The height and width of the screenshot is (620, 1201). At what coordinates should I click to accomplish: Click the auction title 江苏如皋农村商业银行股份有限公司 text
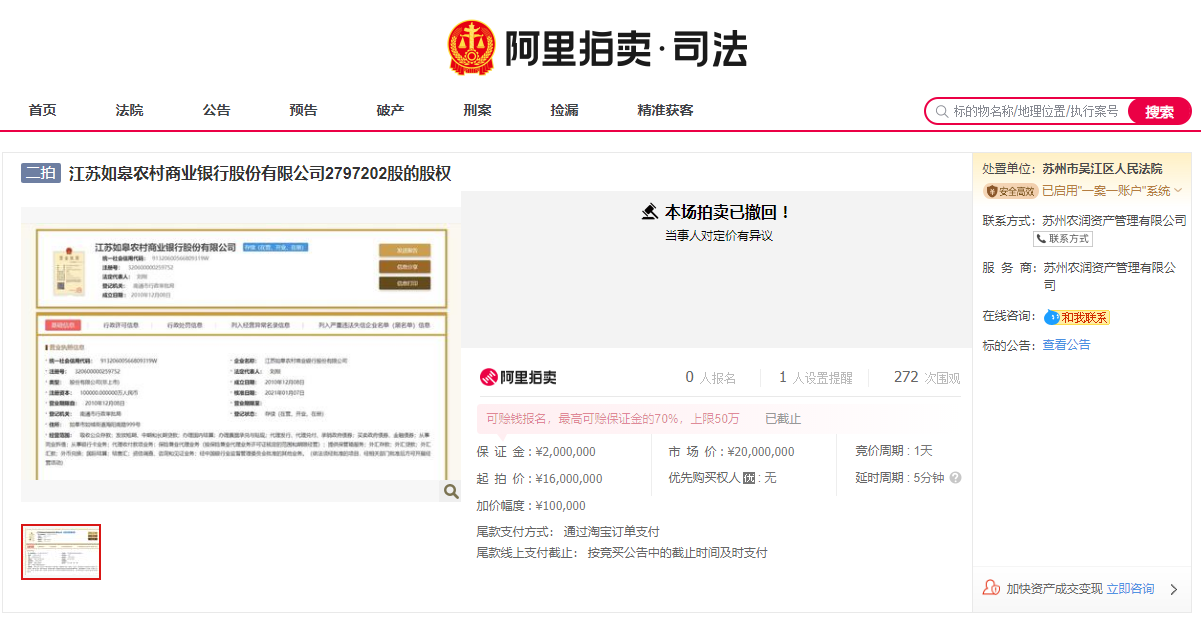260,173
